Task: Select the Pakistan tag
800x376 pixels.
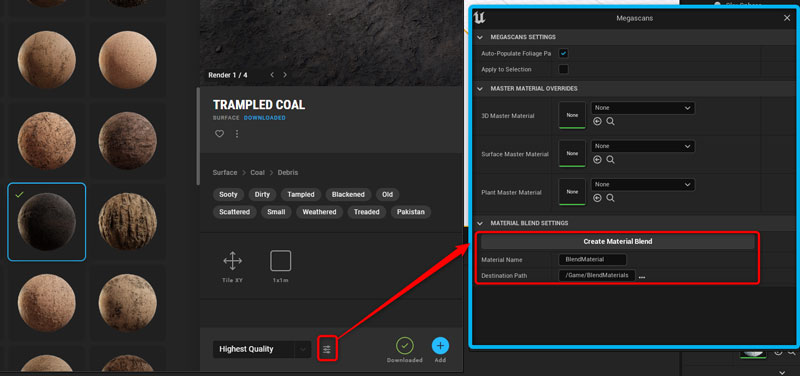Action: click(x=411, y=212)
